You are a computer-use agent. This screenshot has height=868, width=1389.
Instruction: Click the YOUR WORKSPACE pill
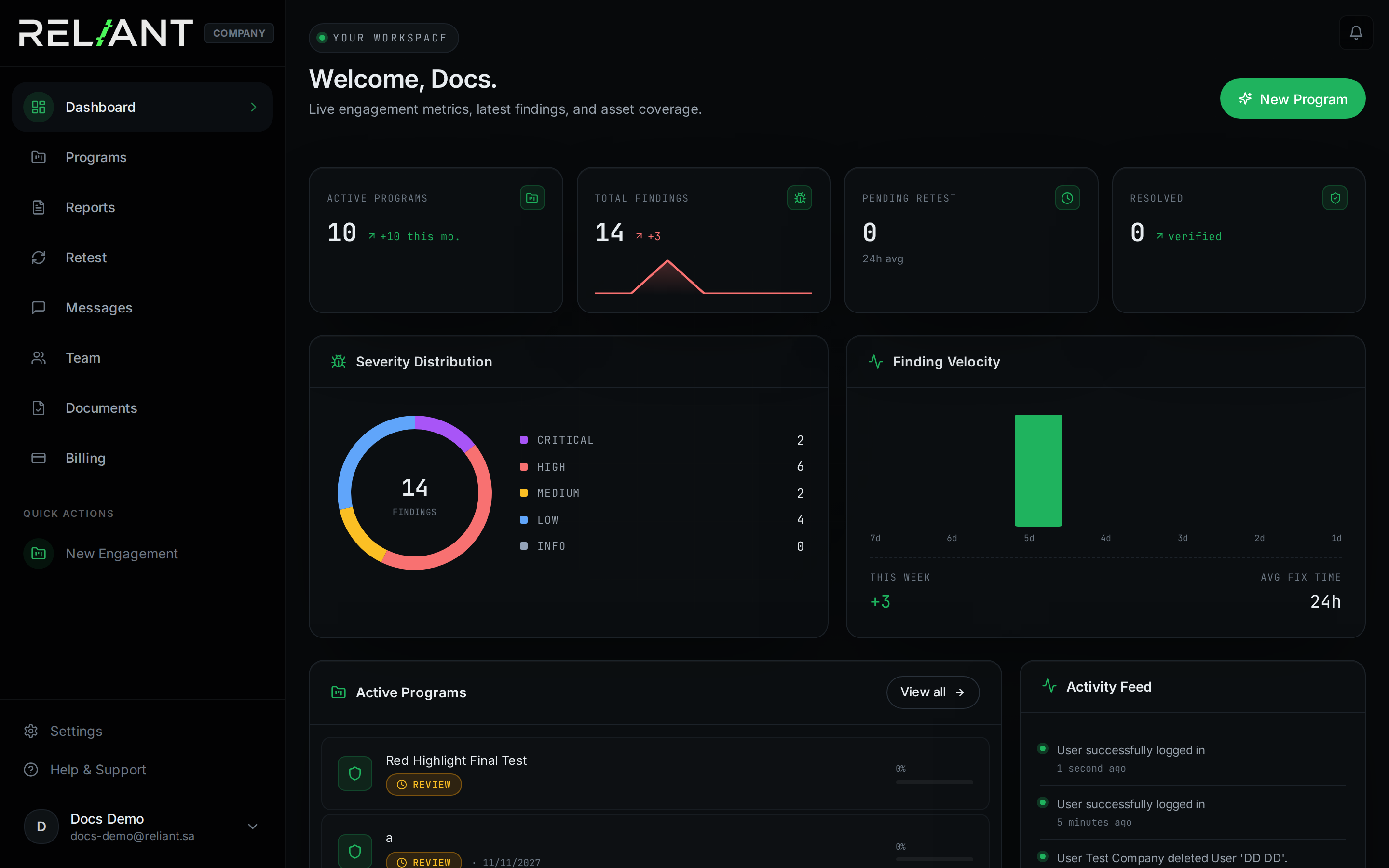383,38
